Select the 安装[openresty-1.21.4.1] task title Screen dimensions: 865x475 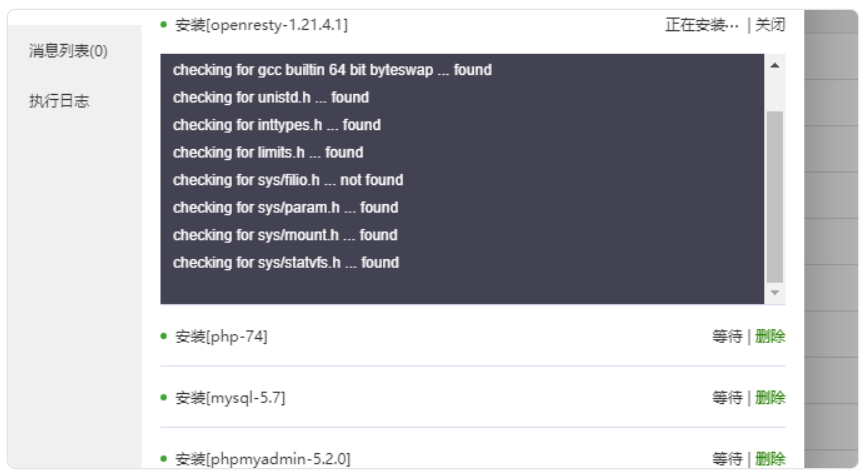coord(261,25)
